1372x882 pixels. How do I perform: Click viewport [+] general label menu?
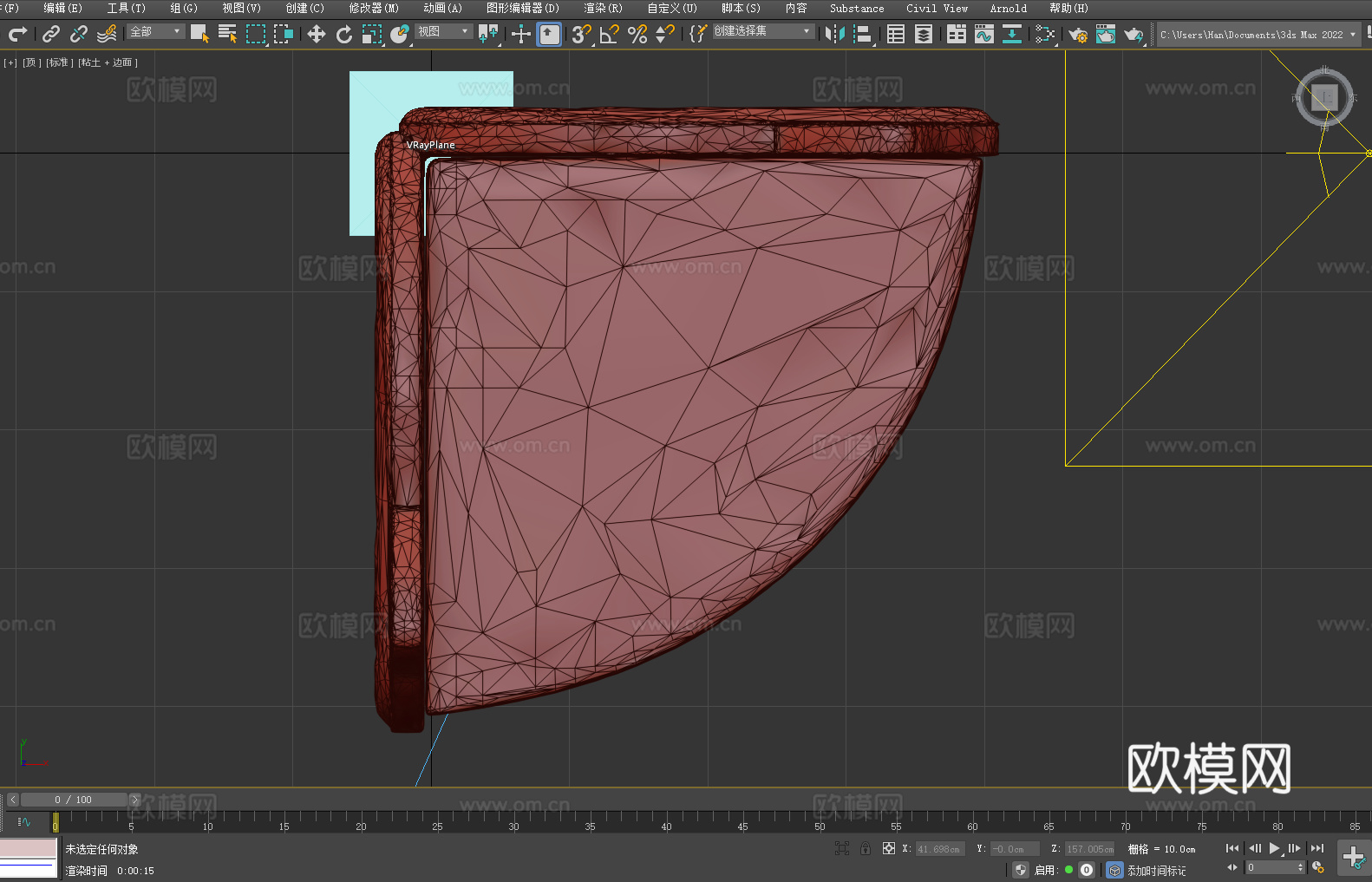[10, 62]
